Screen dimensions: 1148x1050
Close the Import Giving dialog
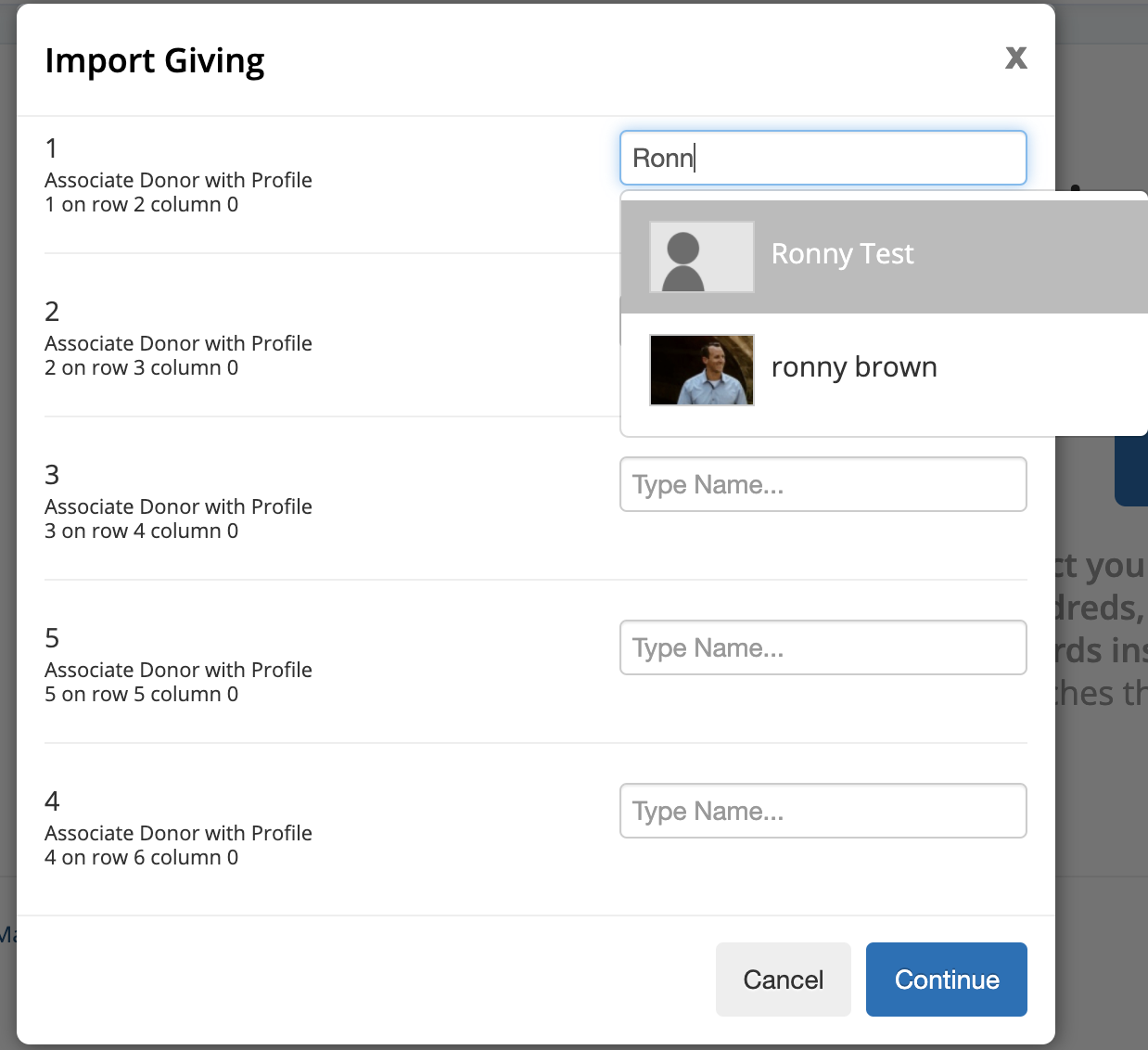pos(1016,58)
